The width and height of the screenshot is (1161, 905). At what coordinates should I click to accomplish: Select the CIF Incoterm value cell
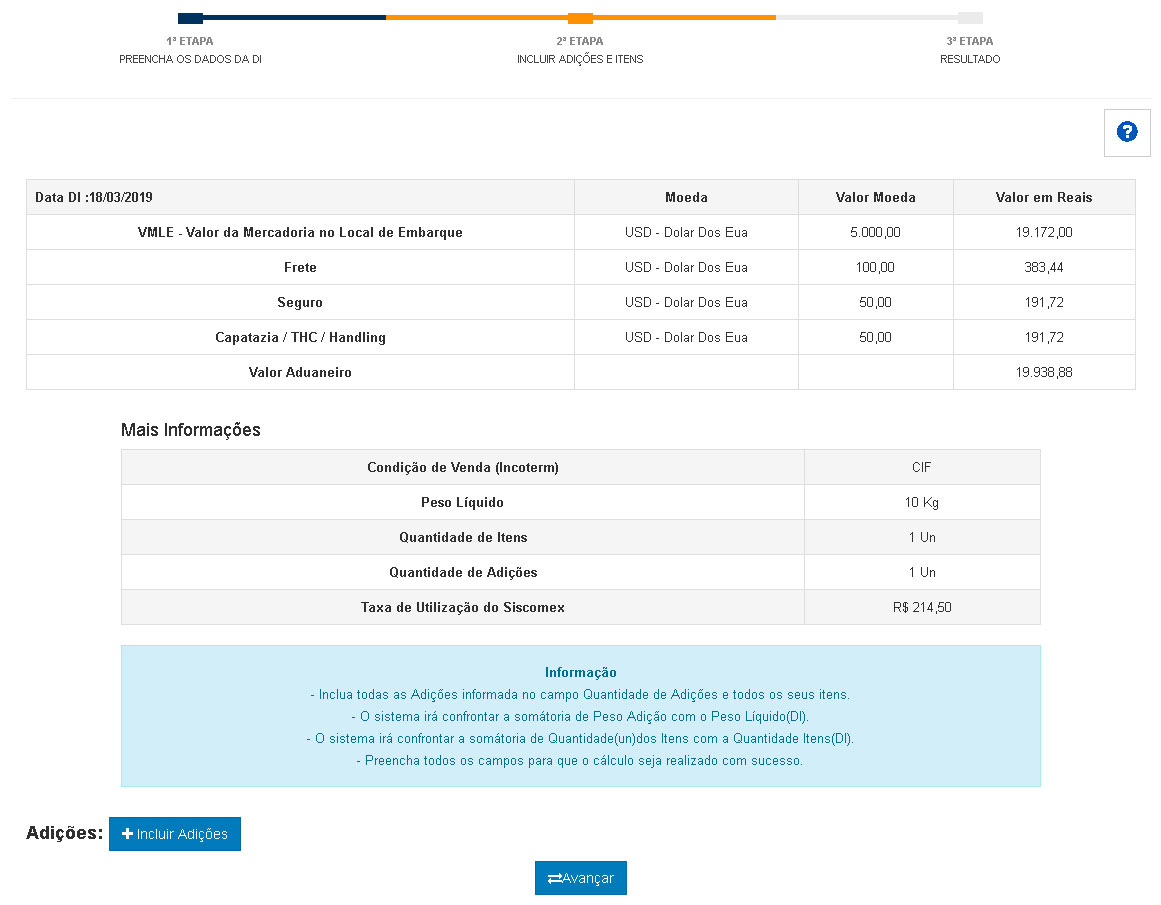coord(921,466)
